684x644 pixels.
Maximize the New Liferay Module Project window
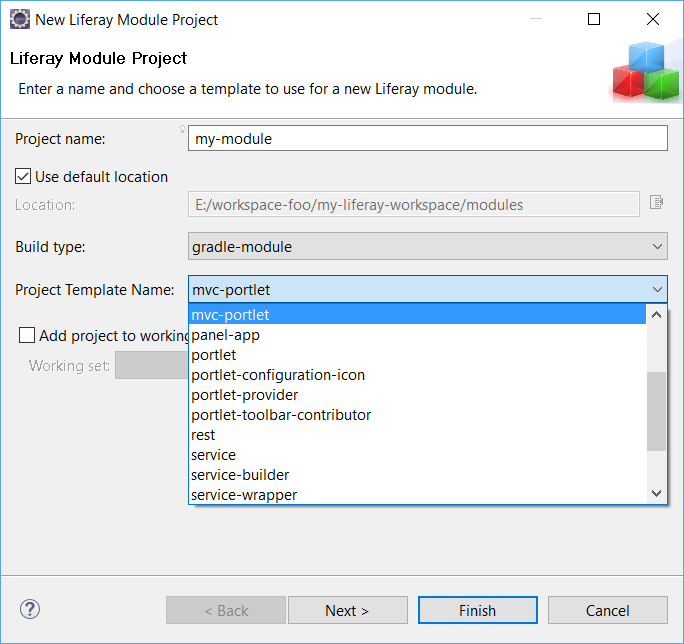click(594, 19)
